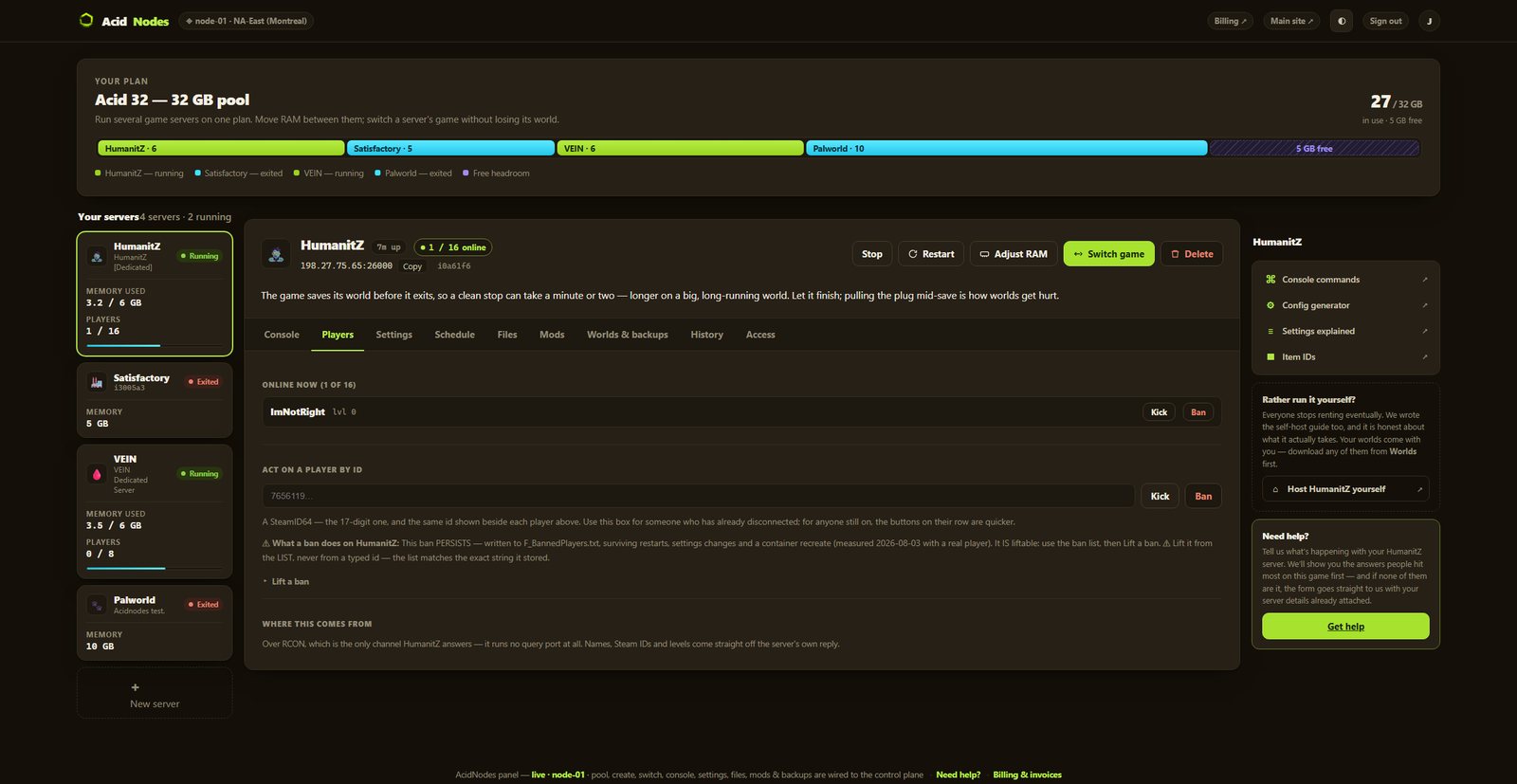Viewport: 1517px width, 784px height.
Task: Click the Delete server button
Action: 1192,254
